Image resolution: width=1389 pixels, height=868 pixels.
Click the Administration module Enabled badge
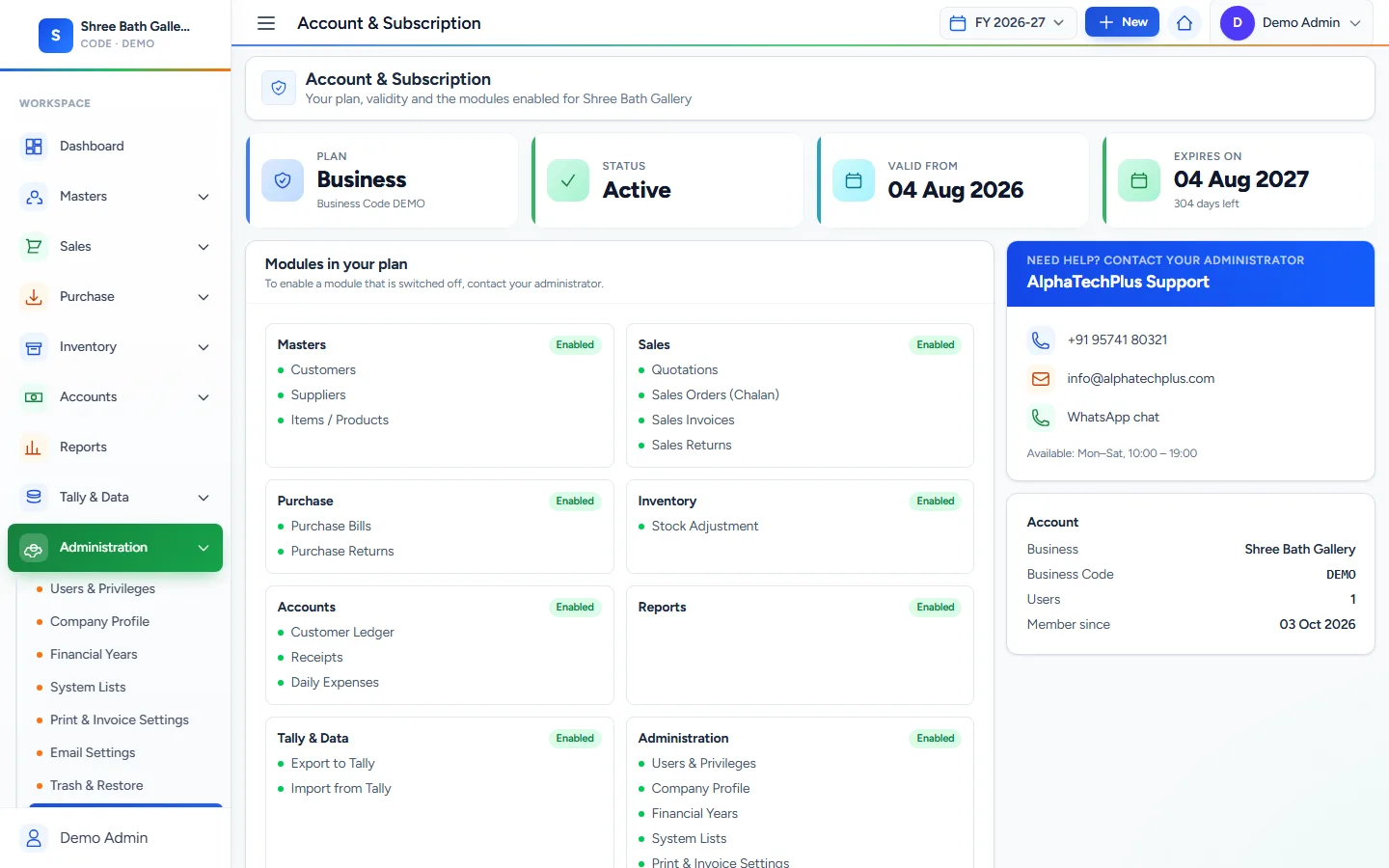[936, 739]
